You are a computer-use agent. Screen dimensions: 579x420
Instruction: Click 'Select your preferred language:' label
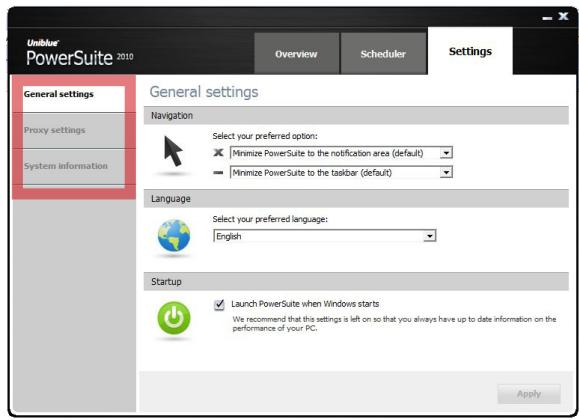point(270,219)
